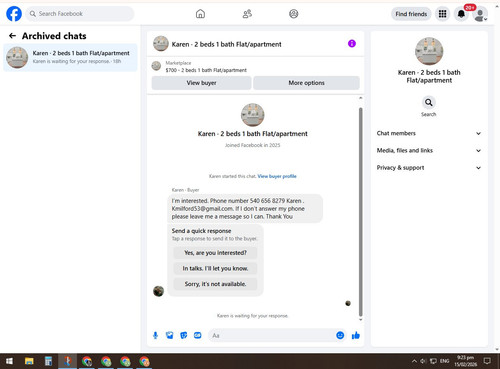500x369 pixels.
Task: Select the Karen archived chat row
Action: pyautogui.click(x=70, y=57)
